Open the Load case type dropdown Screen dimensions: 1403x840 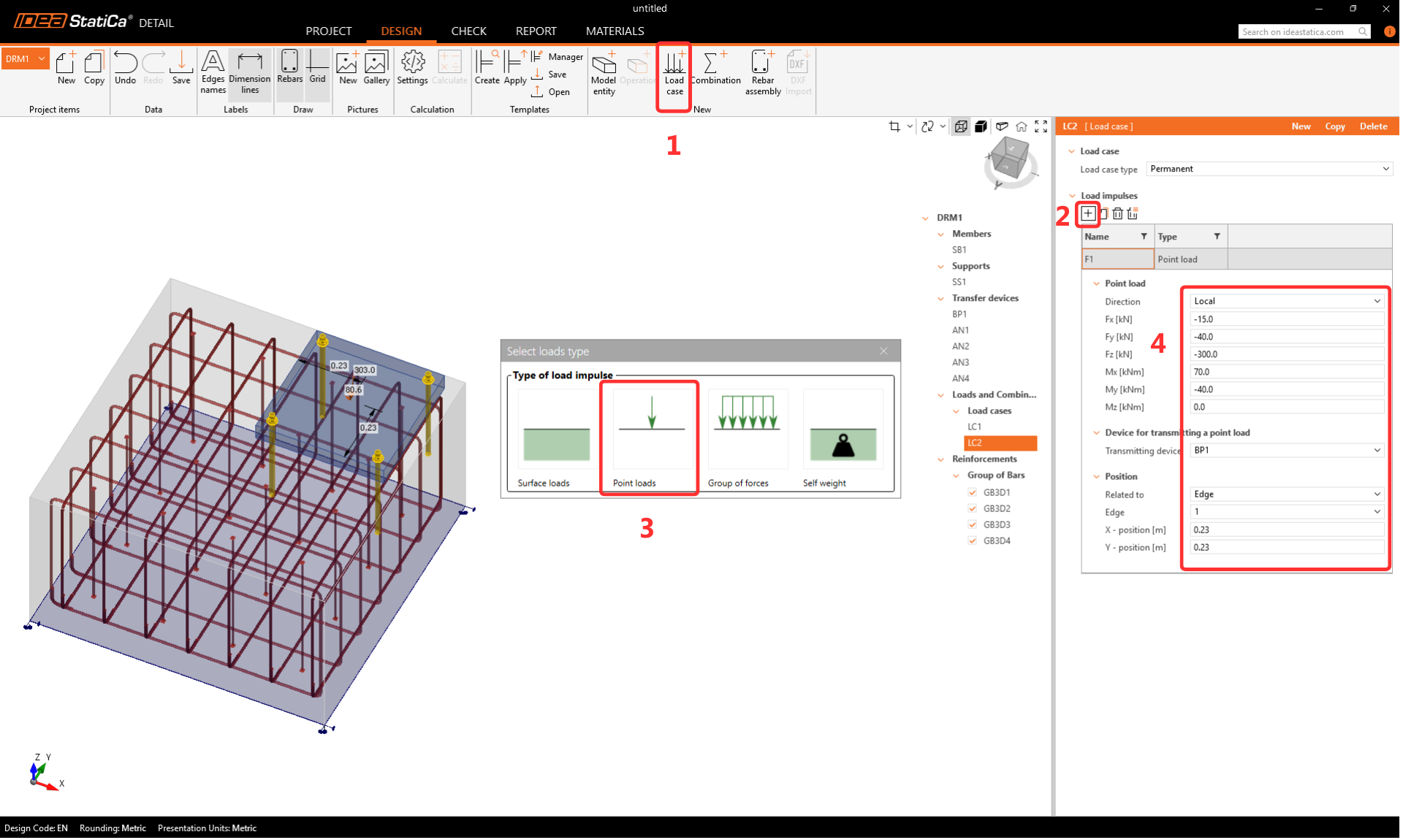(x=1269, y=169)
